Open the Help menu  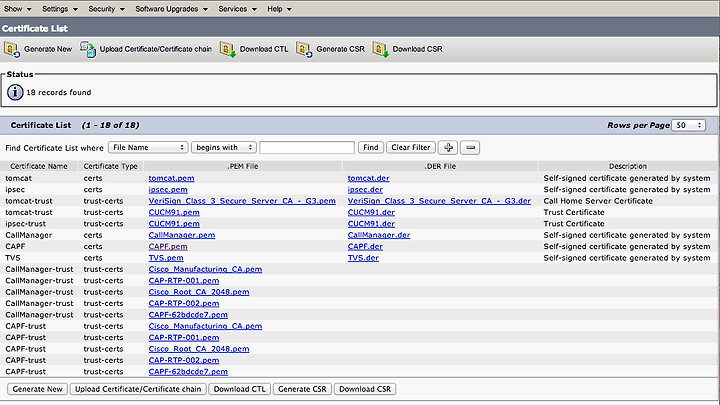[x=279, y=9]
